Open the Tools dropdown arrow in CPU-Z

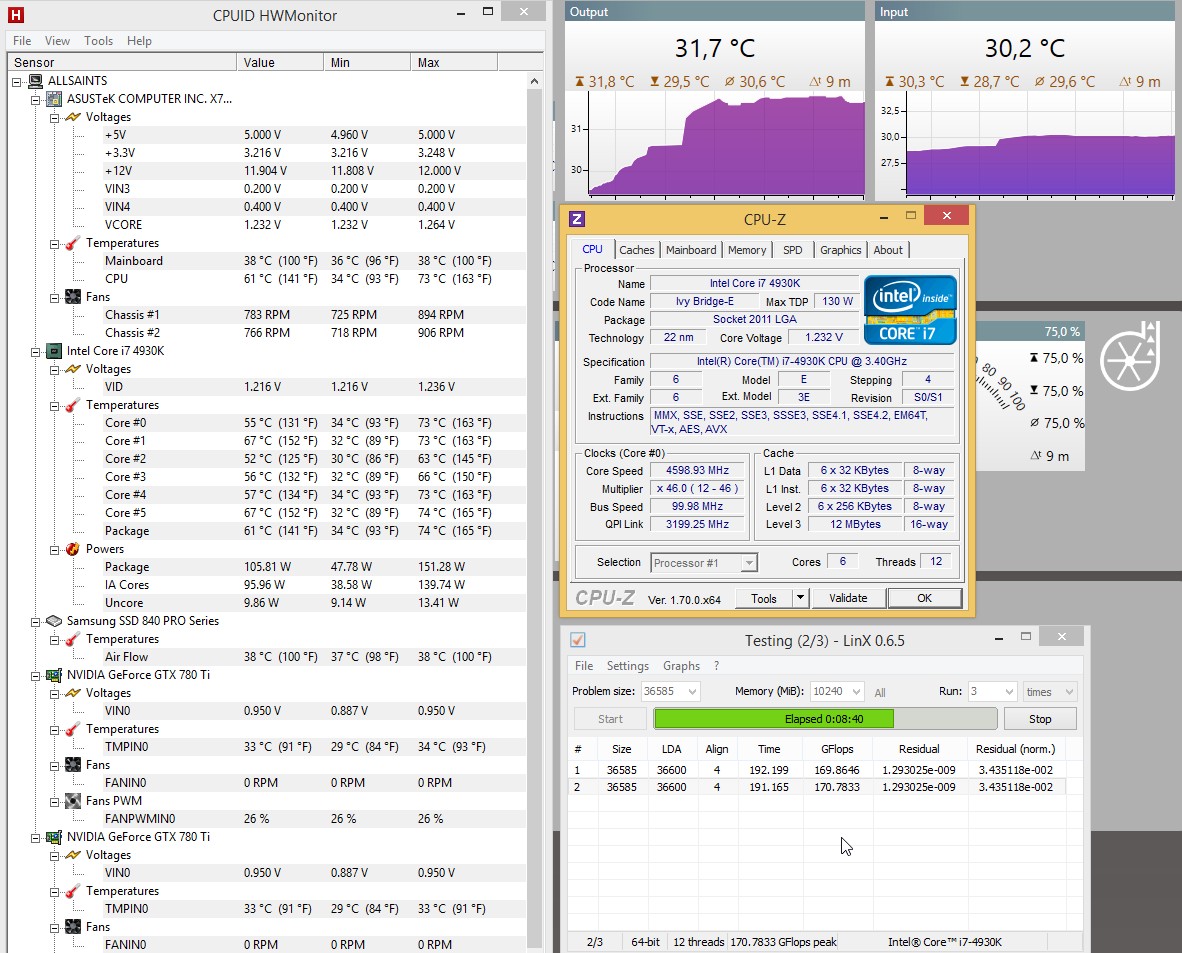point(800,598)
